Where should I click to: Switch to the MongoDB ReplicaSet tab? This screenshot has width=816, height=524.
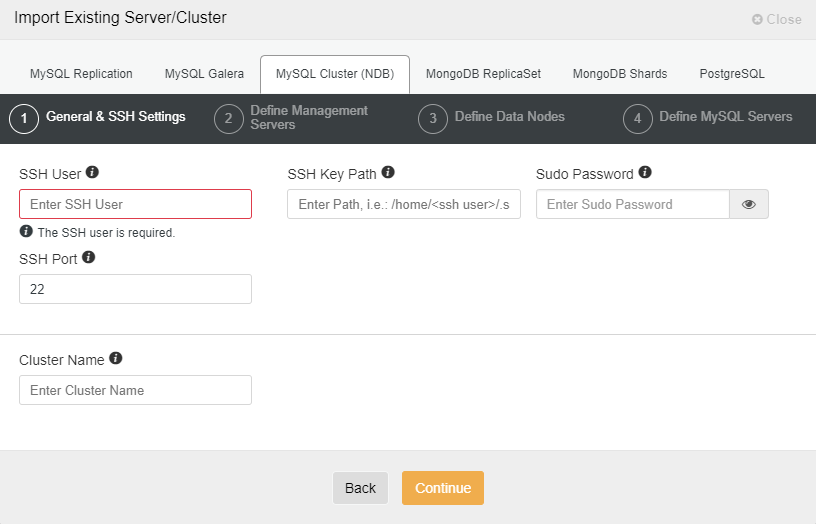(x=483, y=74)
